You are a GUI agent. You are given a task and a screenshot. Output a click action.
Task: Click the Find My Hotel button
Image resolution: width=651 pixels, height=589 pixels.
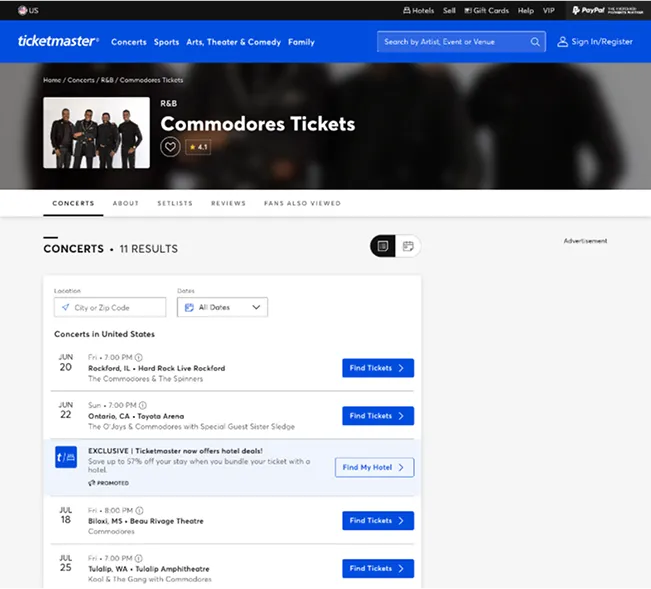pos(373,467)
